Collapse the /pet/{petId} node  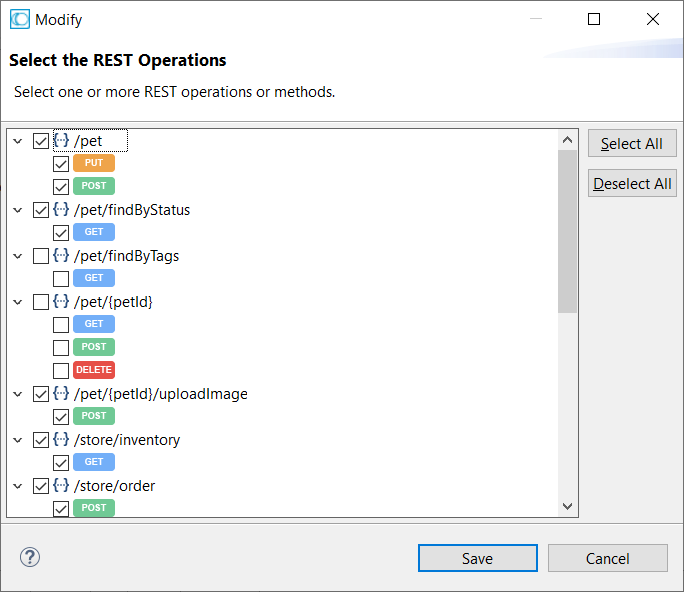click(x=18, y=302)
